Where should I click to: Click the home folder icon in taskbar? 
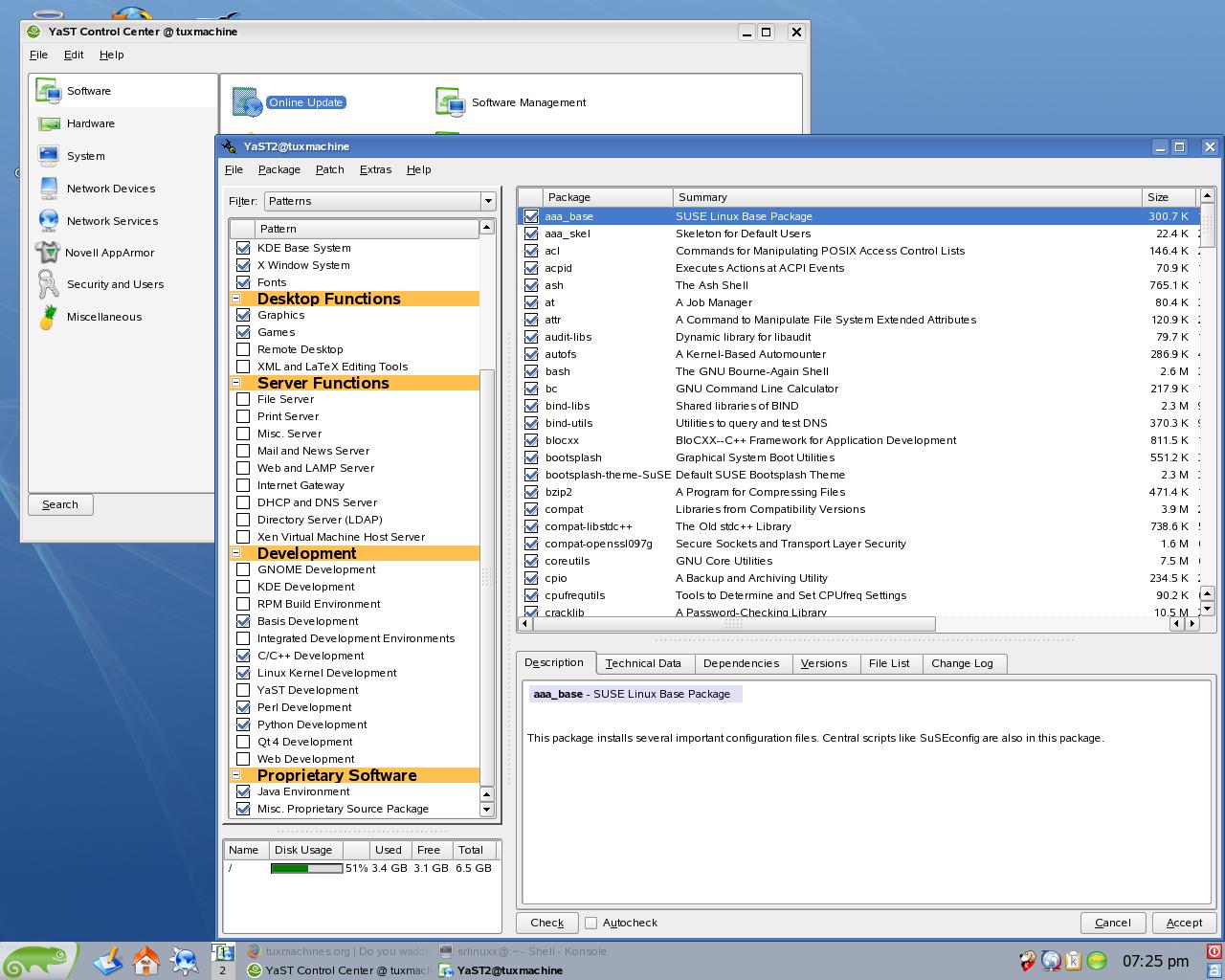(145, 960)
